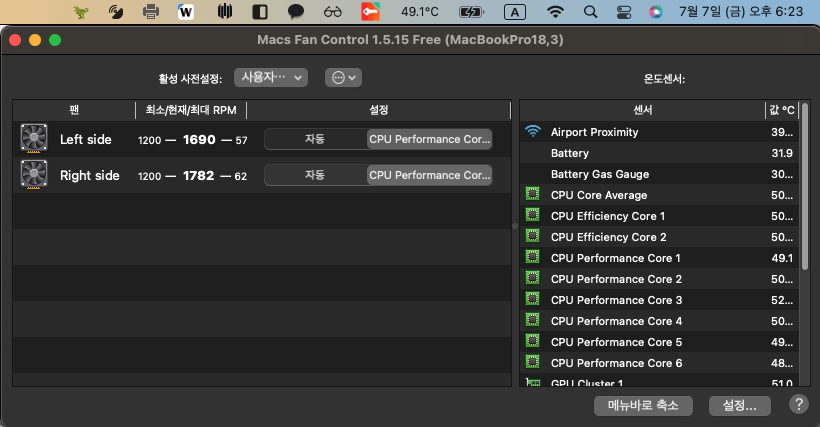Image resolution: width=820 pixels, height=427 pixels.
Task: Click the help question mark button
Action: pos(799,403)
